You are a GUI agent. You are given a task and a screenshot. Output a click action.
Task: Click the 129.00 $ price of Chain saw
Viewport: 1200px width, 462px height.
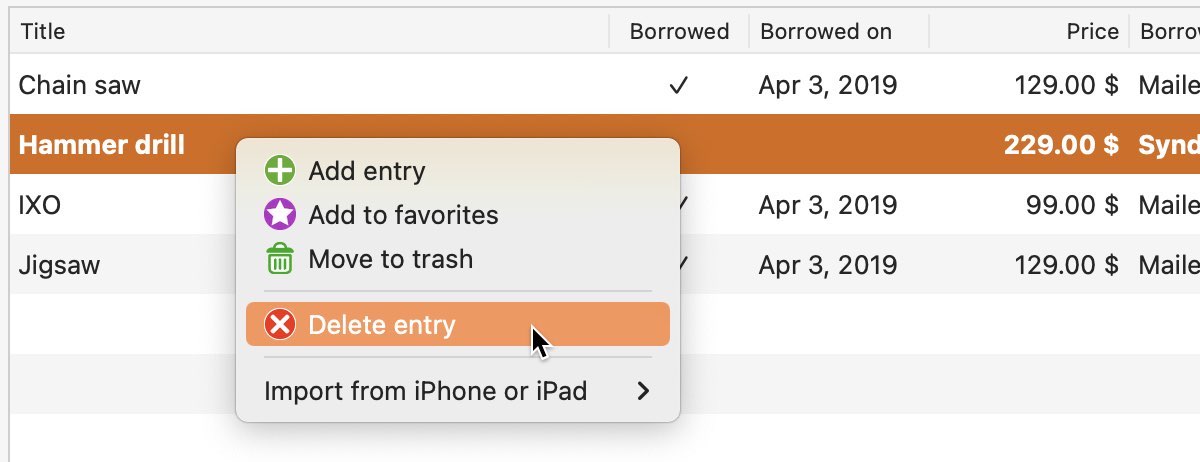coord(1066,85)
